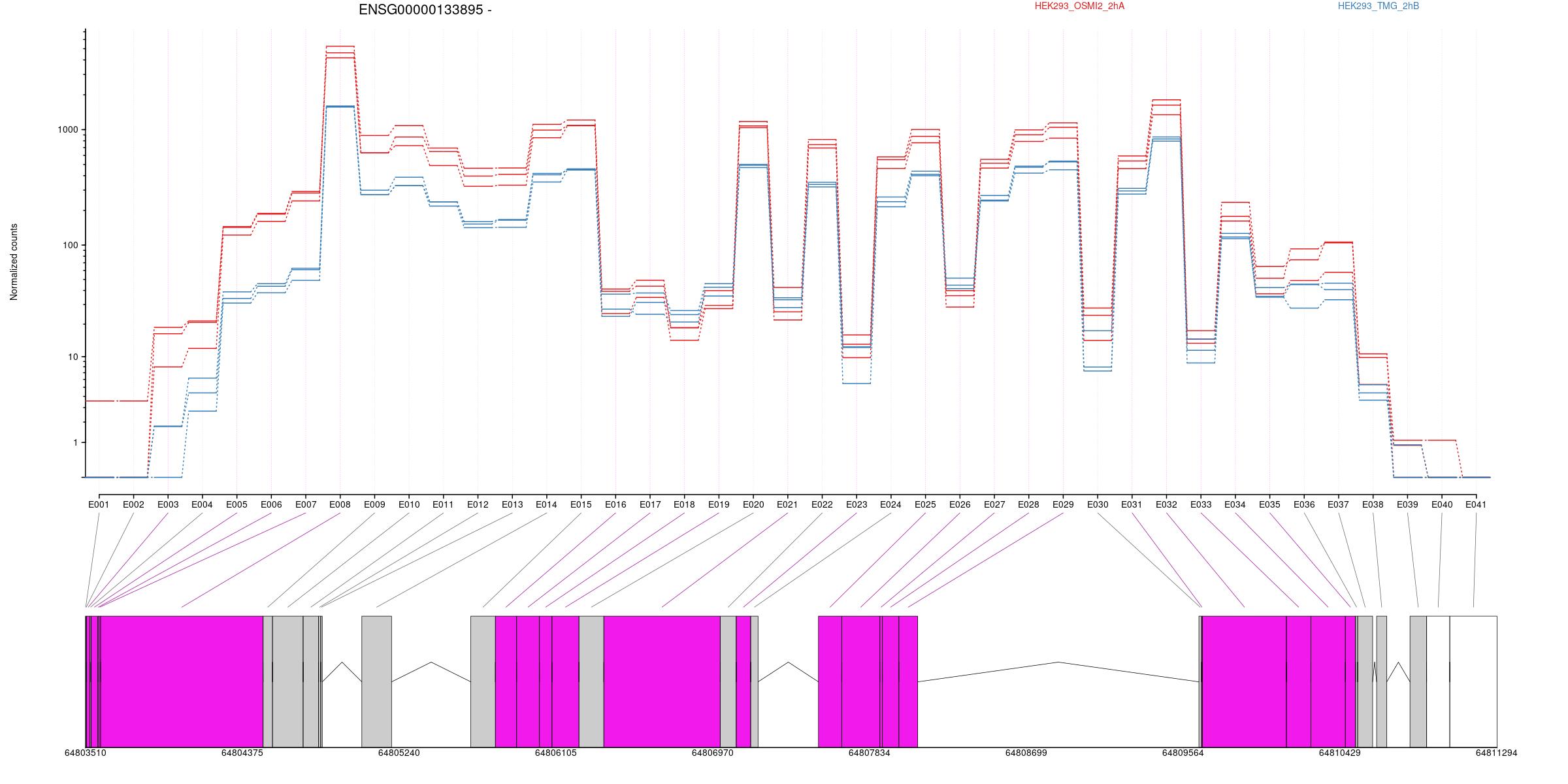Select exon label E022
Screen dimensions: 1568x784
pyautogui.click(x=822, y=504)
